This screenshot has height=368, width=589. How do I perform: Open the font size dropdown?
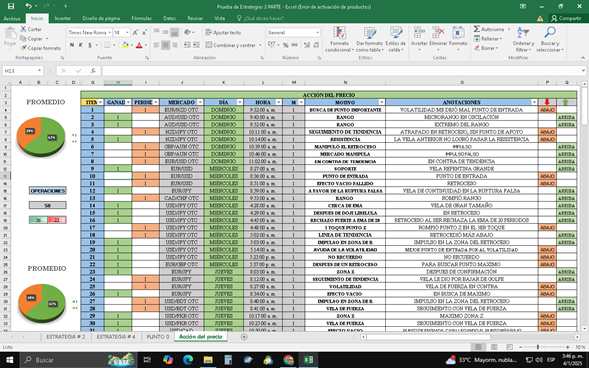(x=127, y=33)
